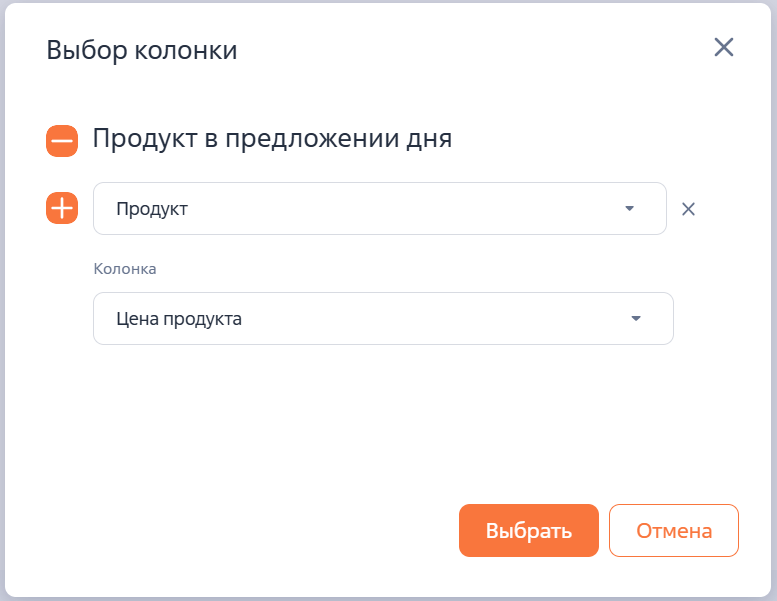Click the Колонка field label
777x601 pixels.
click(125, 269)
